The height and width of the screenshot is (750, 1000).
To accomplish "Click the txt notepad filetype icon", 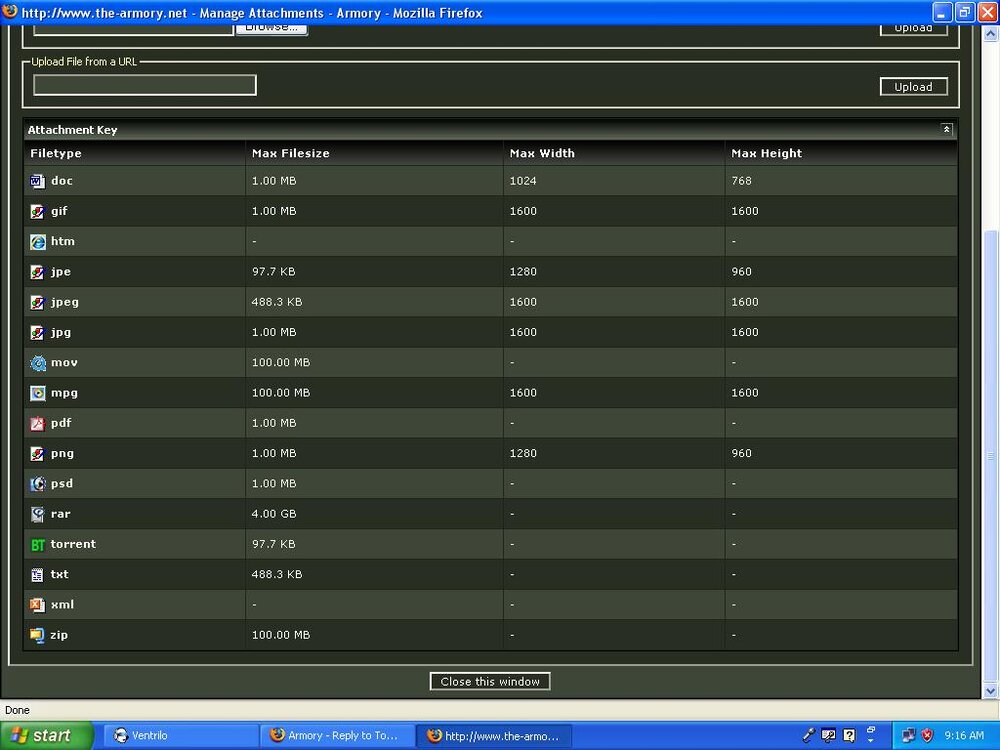I will (38, 575).
